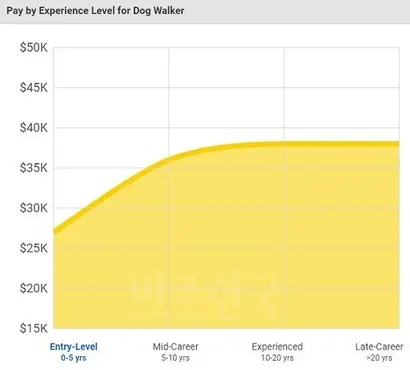Click the $50K axis label
The width and height of the screenshot is (410, 370).
point(34,48)
